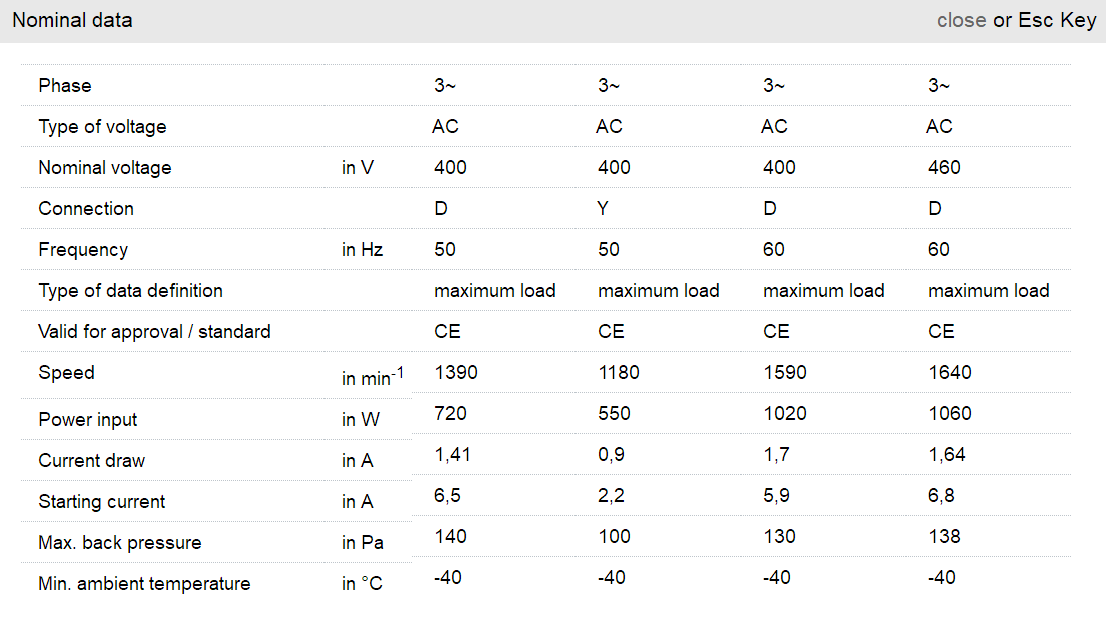Select the 1020 power input value

pyautogui.click(x=785, y=414)
